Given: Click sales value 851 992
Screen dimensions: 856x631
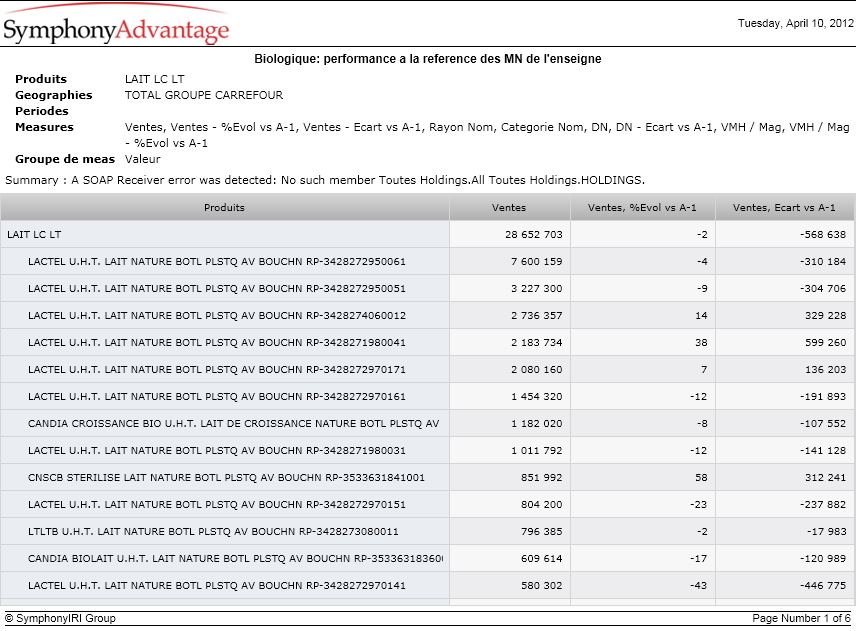Looking at the screenshot, I should click(x=541, y=478).
